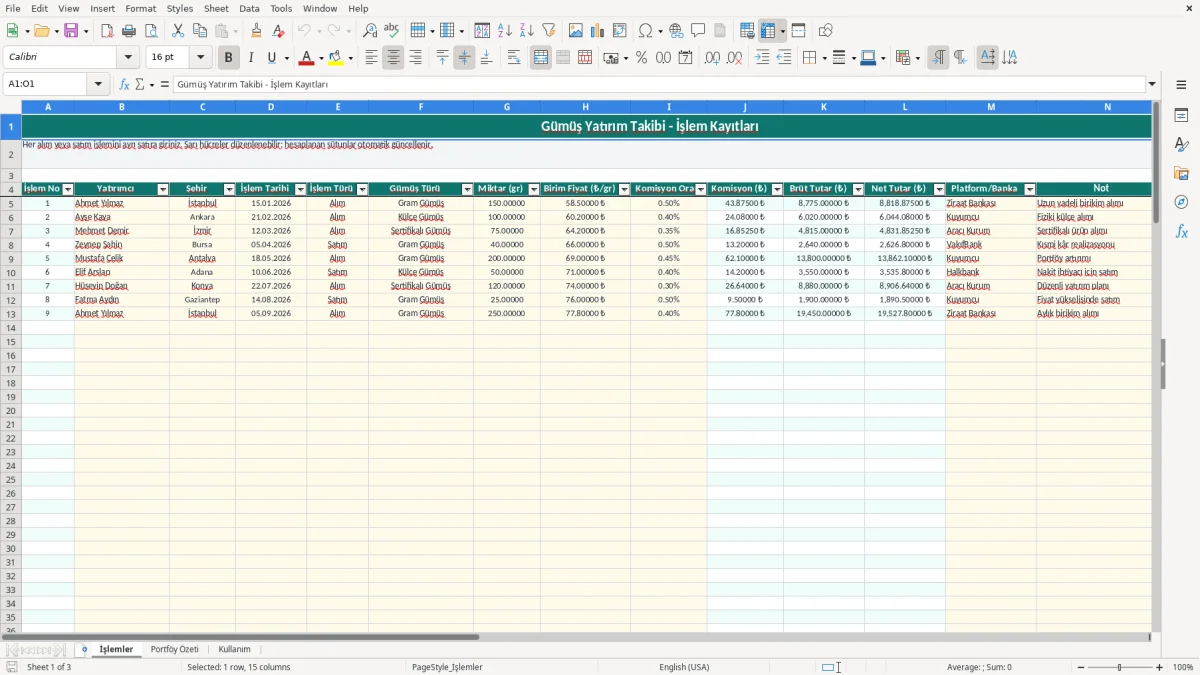Apply the red font color button
This screenshot has width=1200, height=675.
[x=307, y=58]
